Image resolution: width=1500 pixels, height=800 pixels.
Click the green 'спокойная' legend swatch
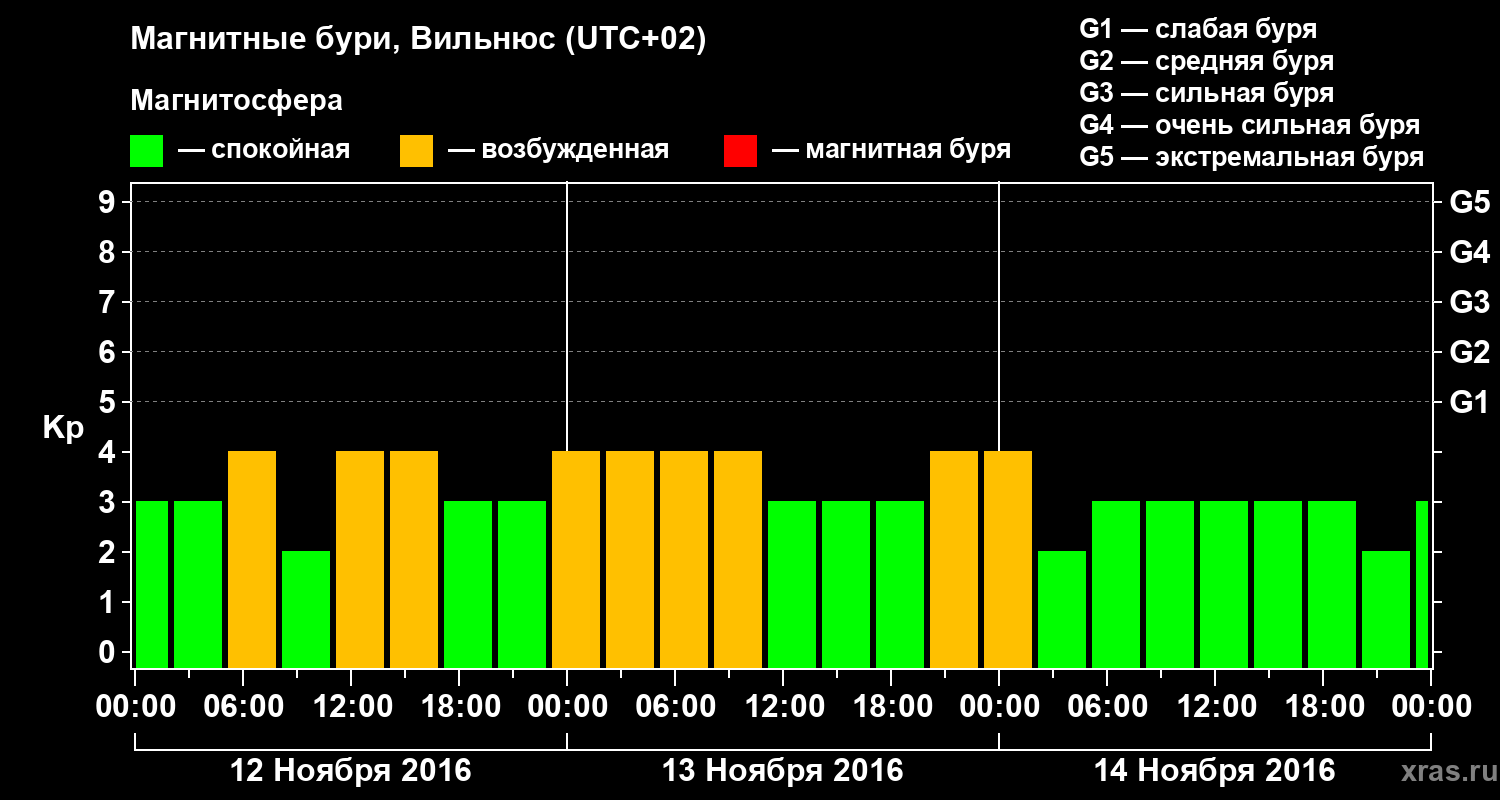(147, 151)
